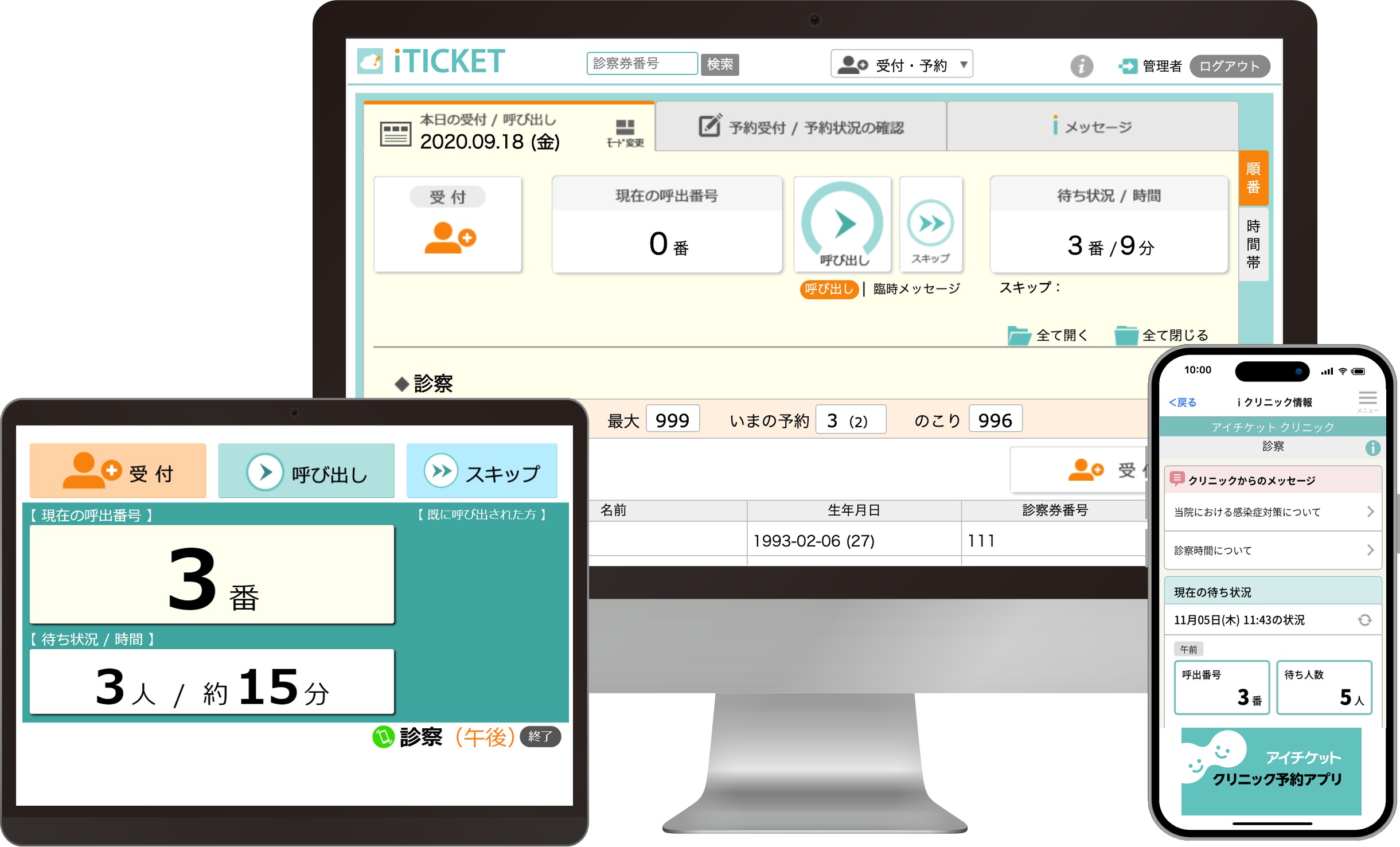Tap the refresh icon beside 11:43の状況
Viewport: 1400px width, 847px height.
1364,620
